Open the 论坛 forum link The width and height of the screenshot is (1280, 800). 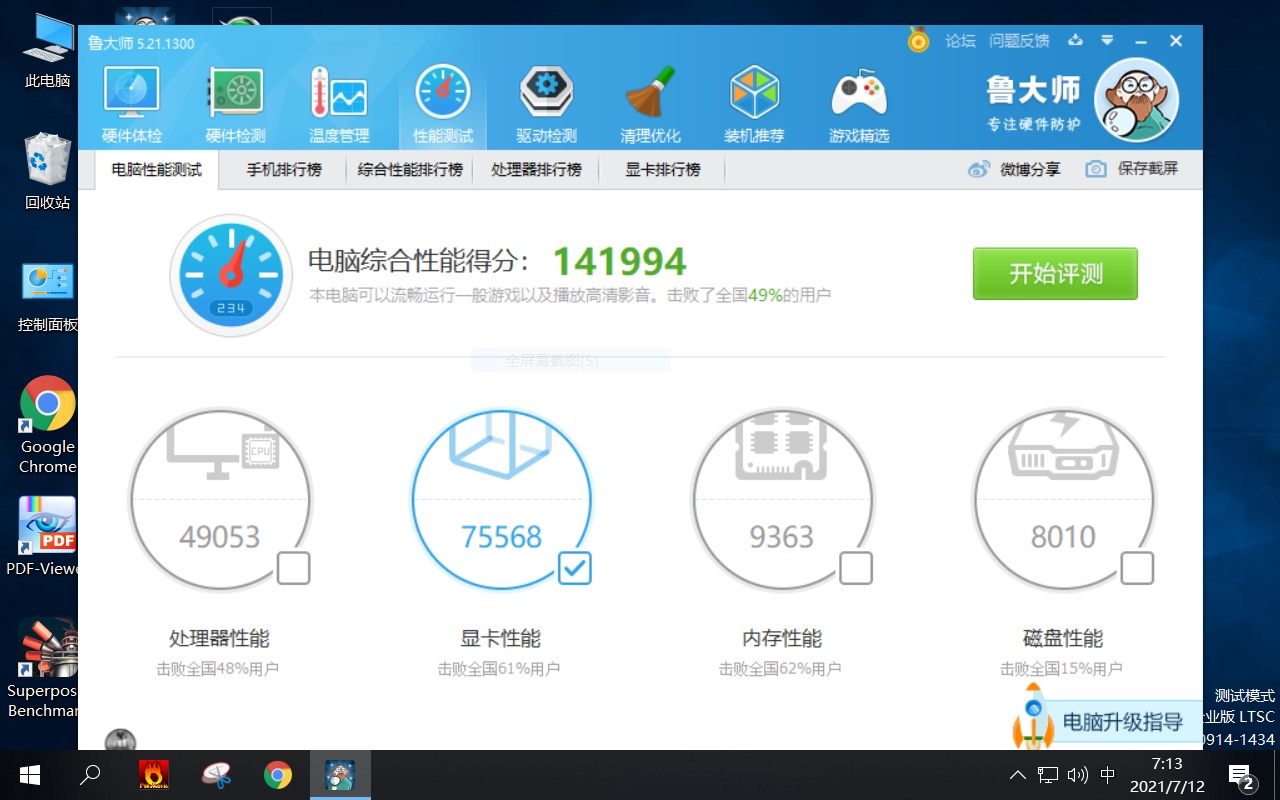click(x=960, y=41)
